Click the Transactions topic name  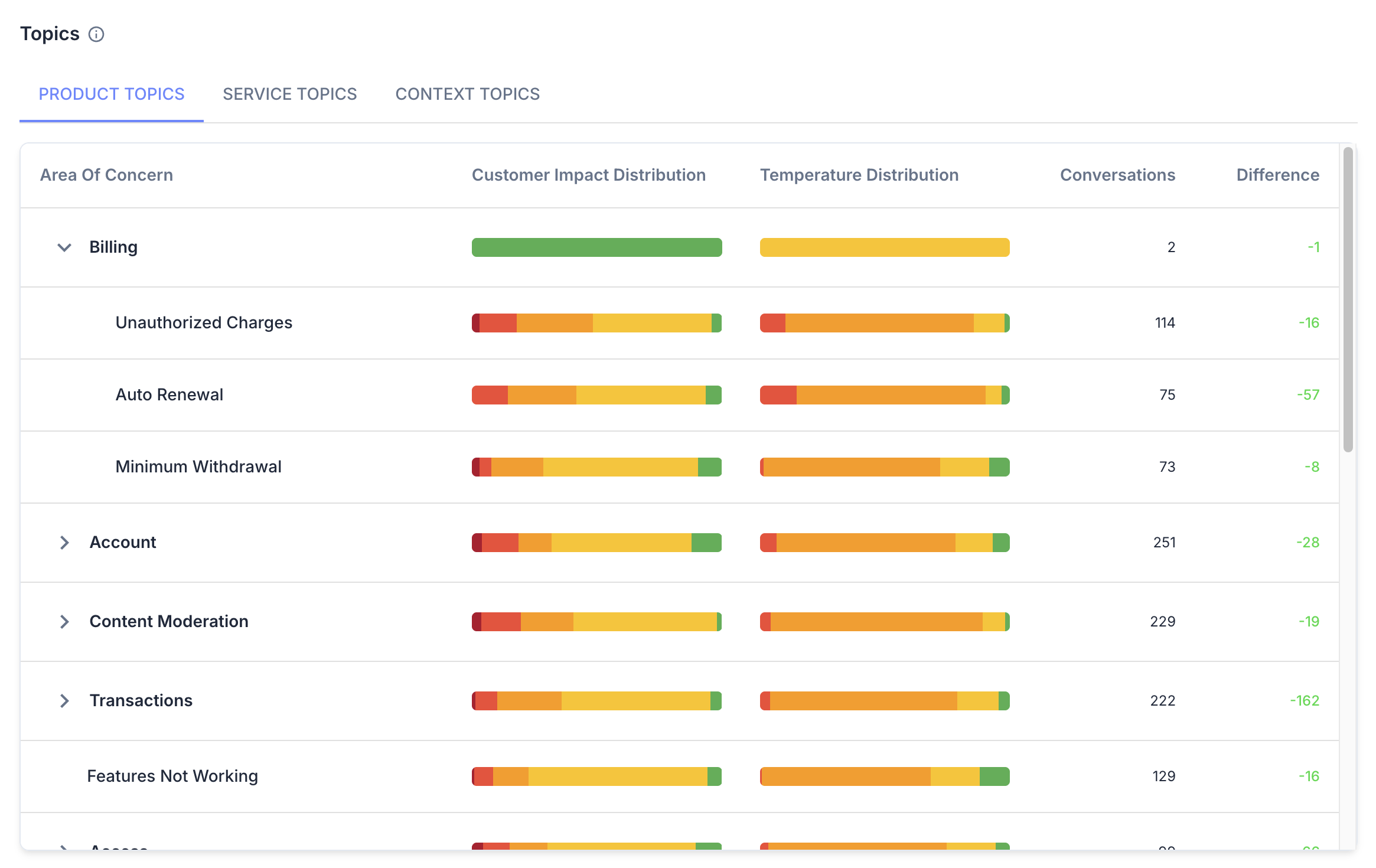[141, 700]
